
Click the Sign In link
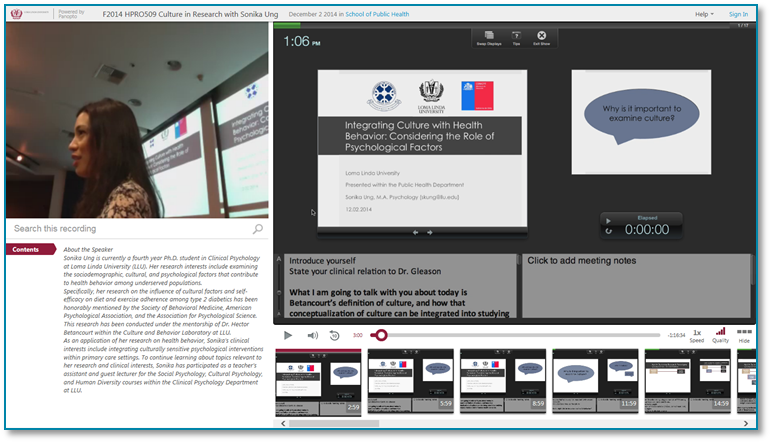click(738, 14)
